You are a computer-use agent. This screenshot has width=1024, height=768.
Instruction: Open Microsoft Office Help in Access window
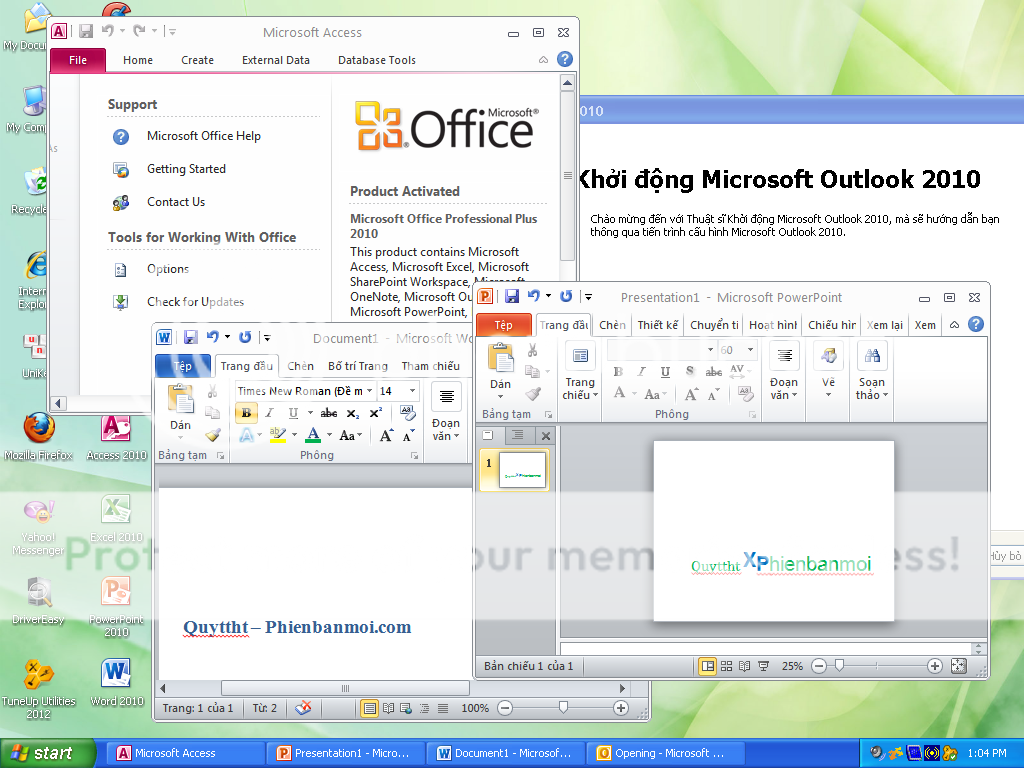(203, 136)
